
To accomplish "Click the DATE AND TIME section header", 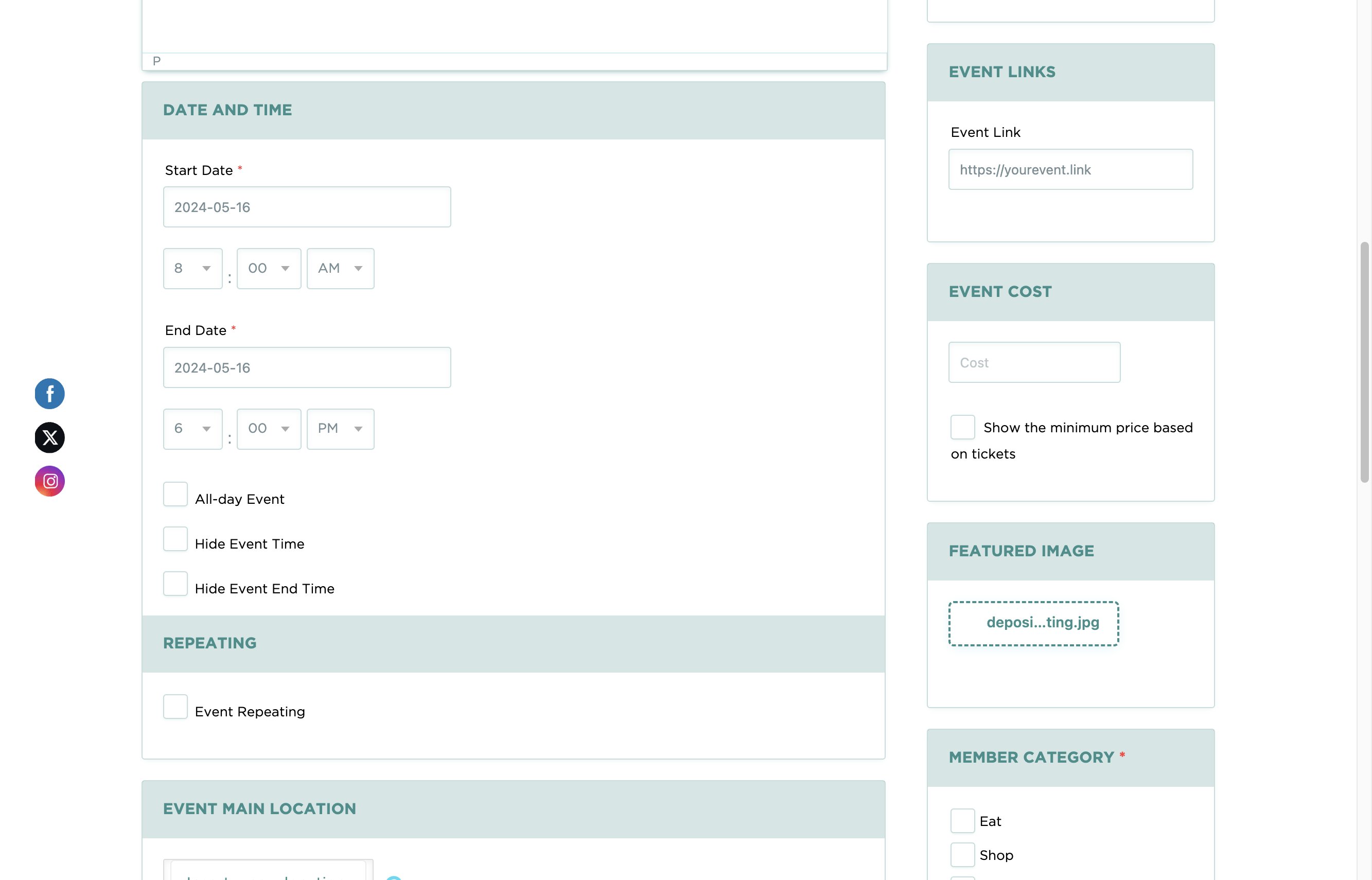I will pos(514,110).
